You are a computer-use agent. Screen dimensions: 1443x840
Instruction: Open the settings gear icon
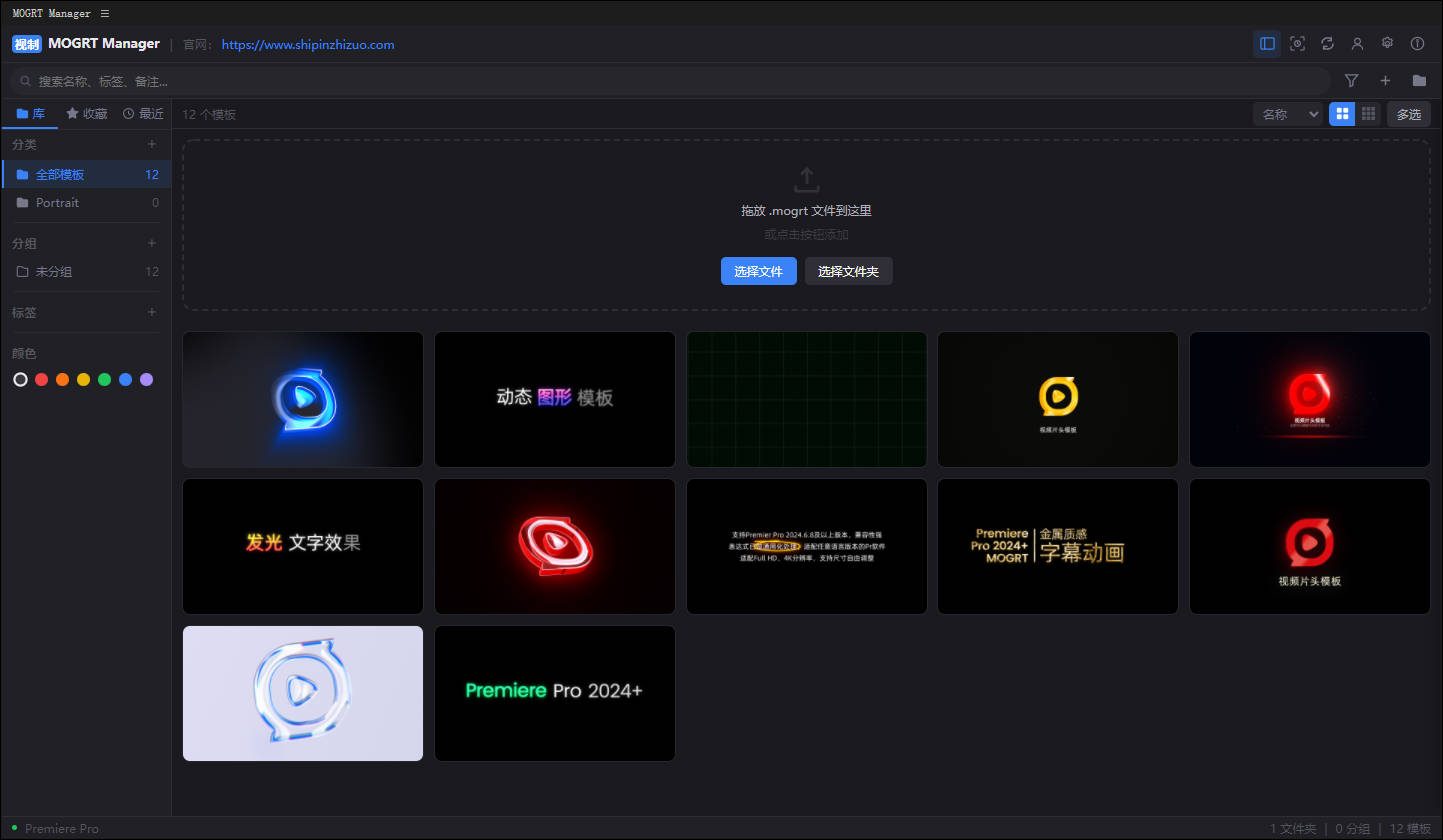click(1387, 43)
